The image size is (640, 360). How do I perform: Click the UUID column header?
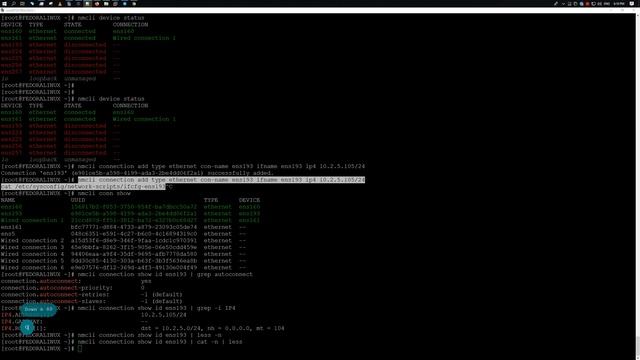pyautogui.click(x=78, y=200)
